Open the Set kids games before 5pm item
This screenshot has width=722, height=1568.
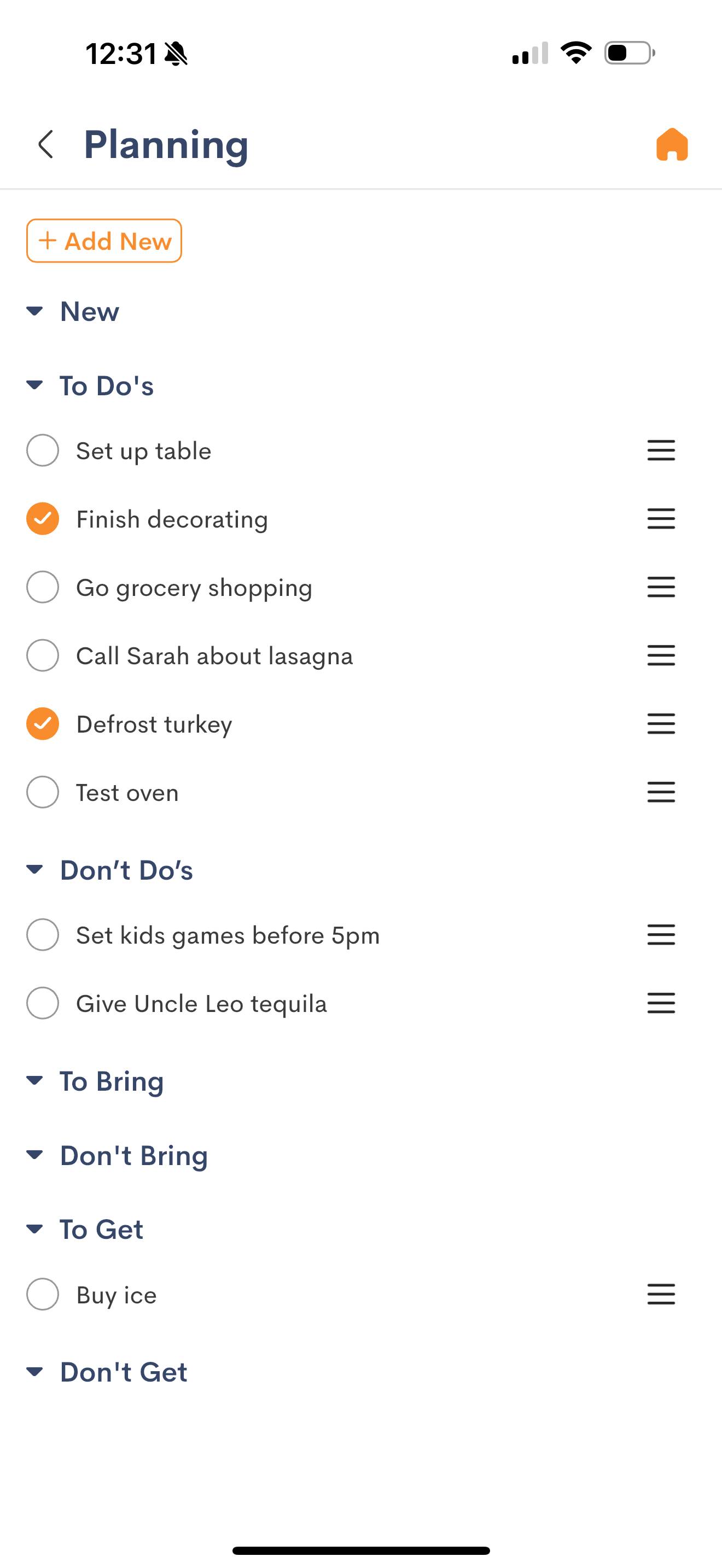[227, 935]
